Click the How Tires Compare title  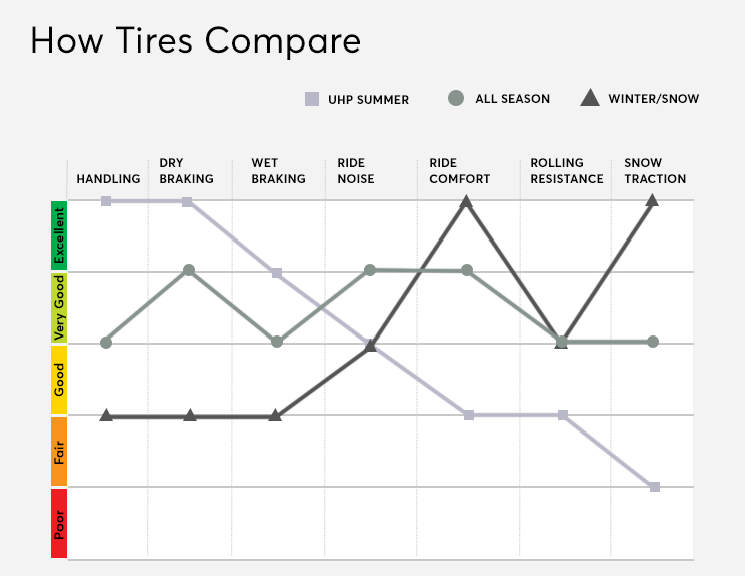point(195,41)
